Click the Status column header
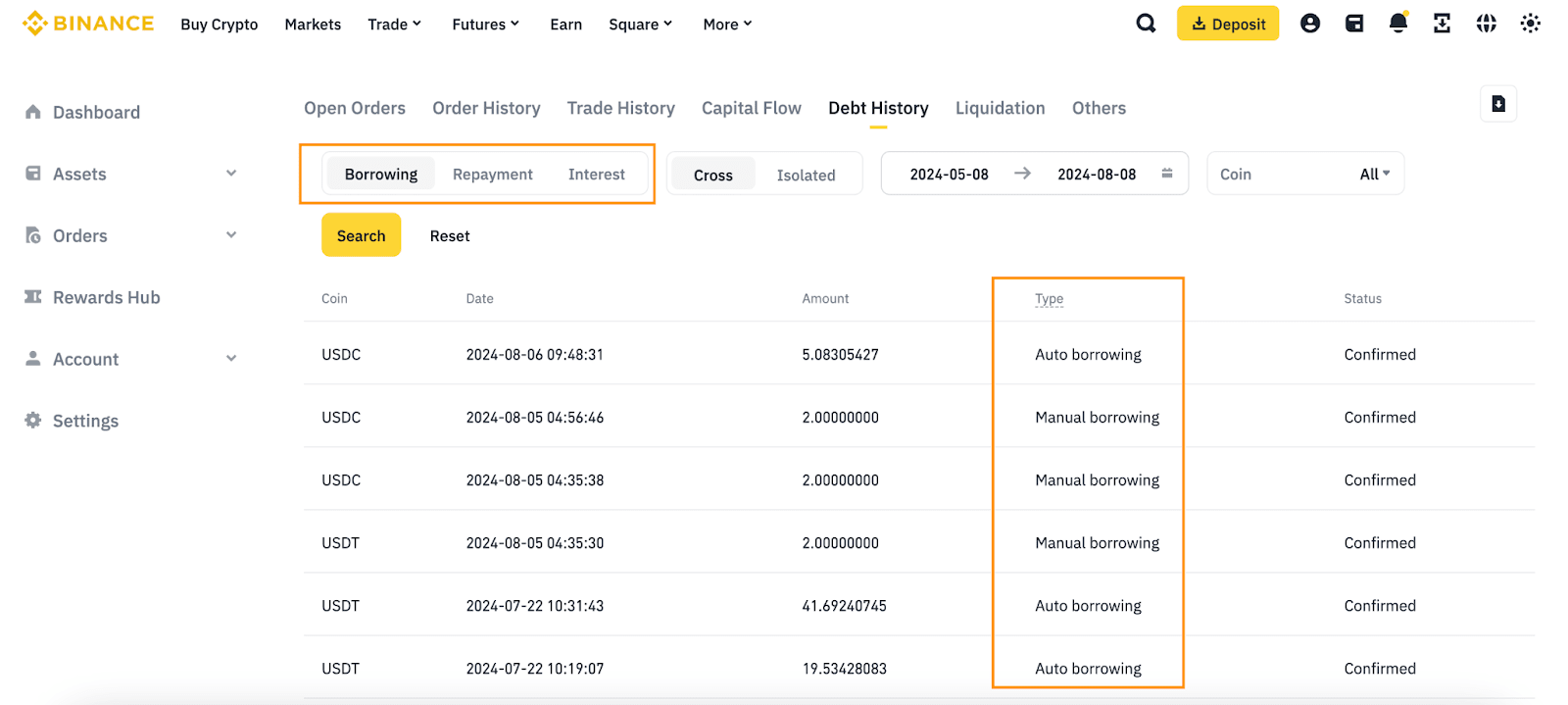 [x=1362, y=299]
